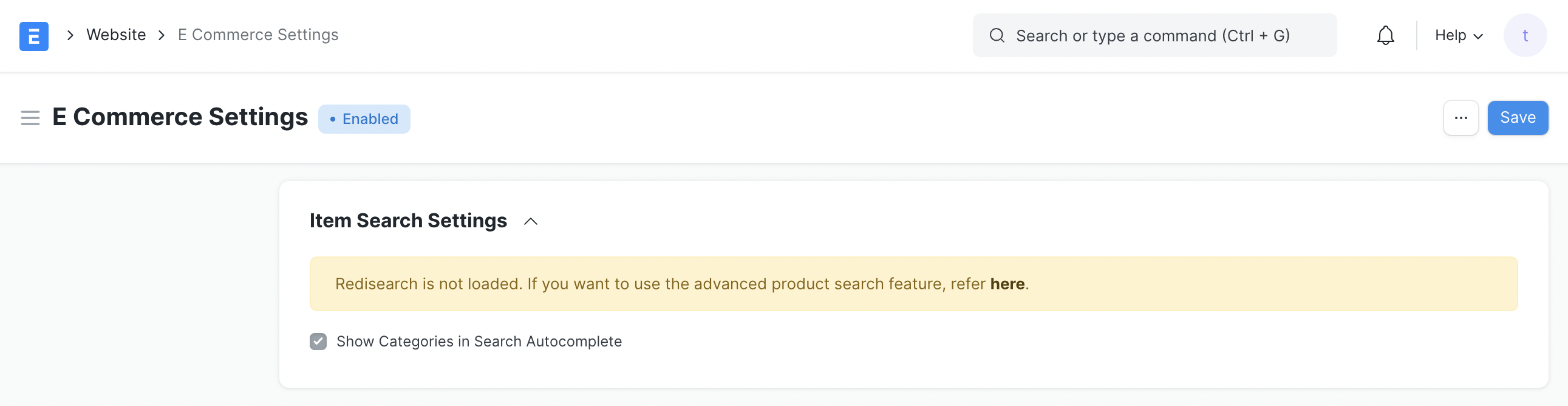Click the Frappe app logo
Viewport: 1568px width, 406px height.
33,35
